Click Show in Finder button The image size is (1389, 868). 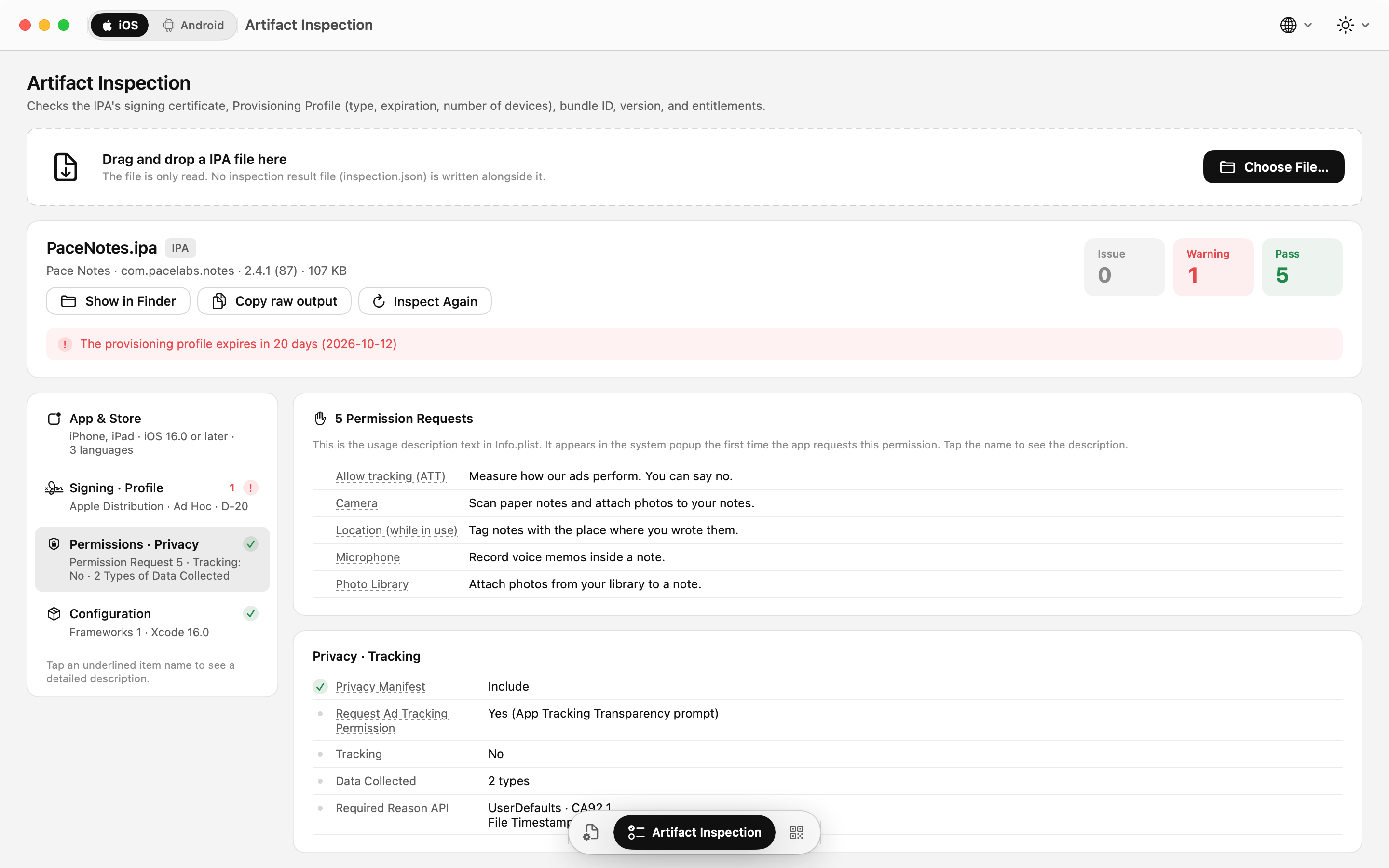pos(118,301)
